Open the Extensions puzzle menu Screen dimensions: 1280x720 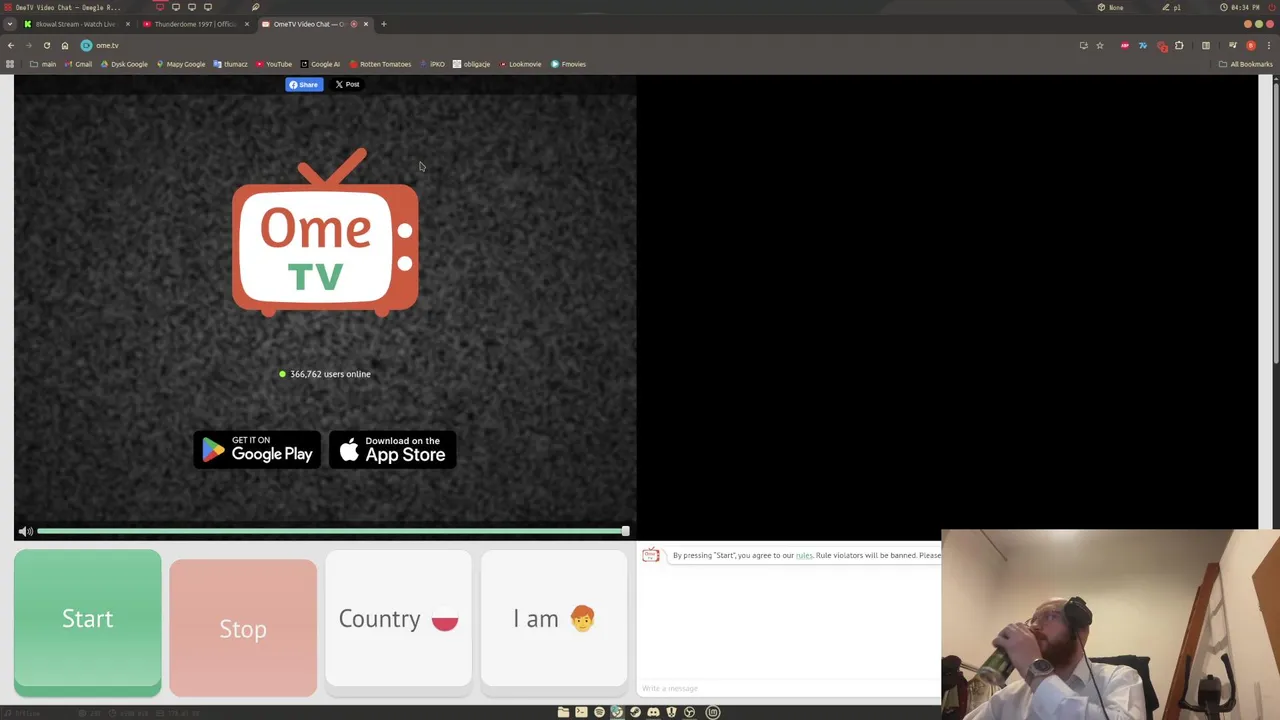tap(1179, 45)
